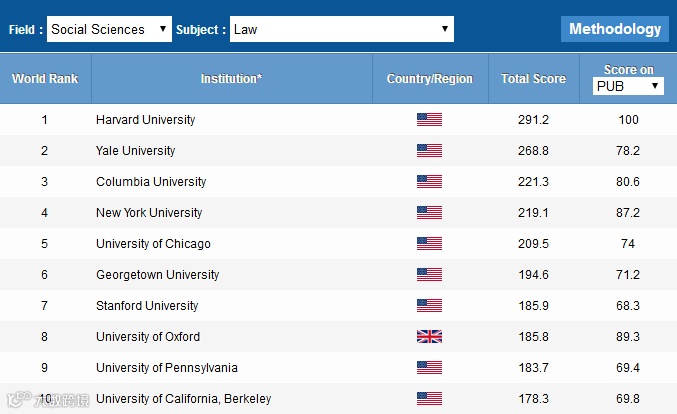Image resolution: width=677 pixels, height=414 pixels.
Task: Click the Institution column header
Action: pos(231,79)
